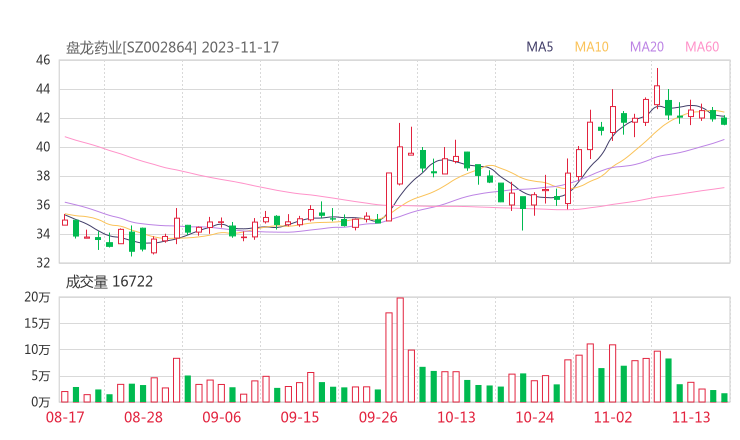The image size is (740, 440).
Task: Click the price axis value 36
Action: (x=43, y=205)
